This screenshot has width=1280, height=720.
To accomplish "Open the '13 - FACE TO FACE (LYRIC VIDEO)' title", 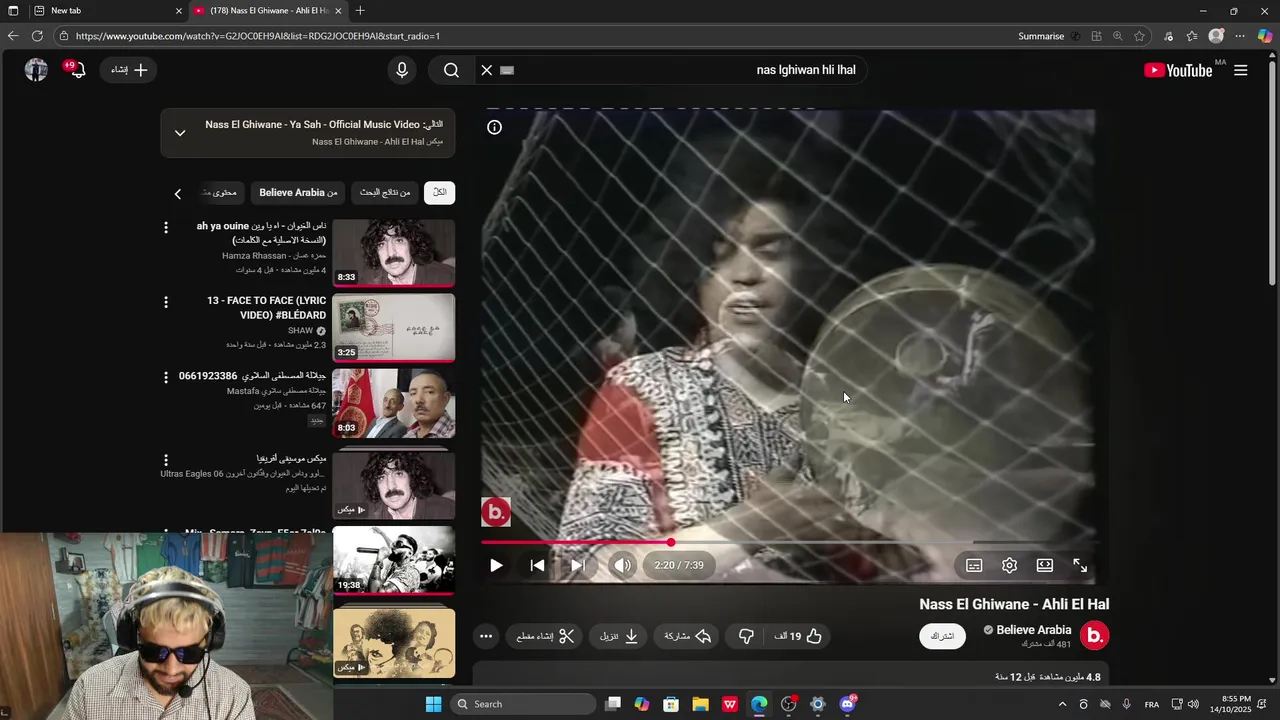I will pyautogui.click(x=267, y=308).
